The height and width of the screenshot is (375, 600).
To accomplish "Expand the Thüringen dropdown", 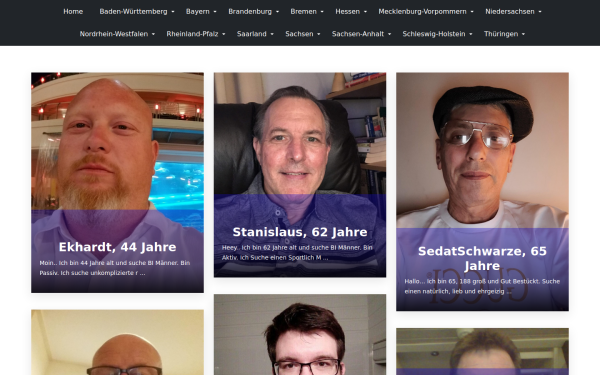I will [x=504, y=34].
